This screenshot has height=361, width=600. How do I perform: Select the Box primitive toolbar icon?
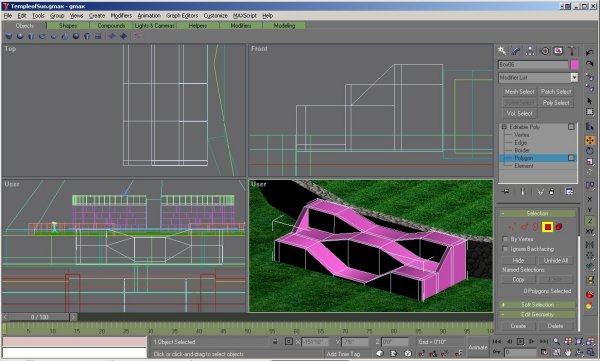pos(9,36)
